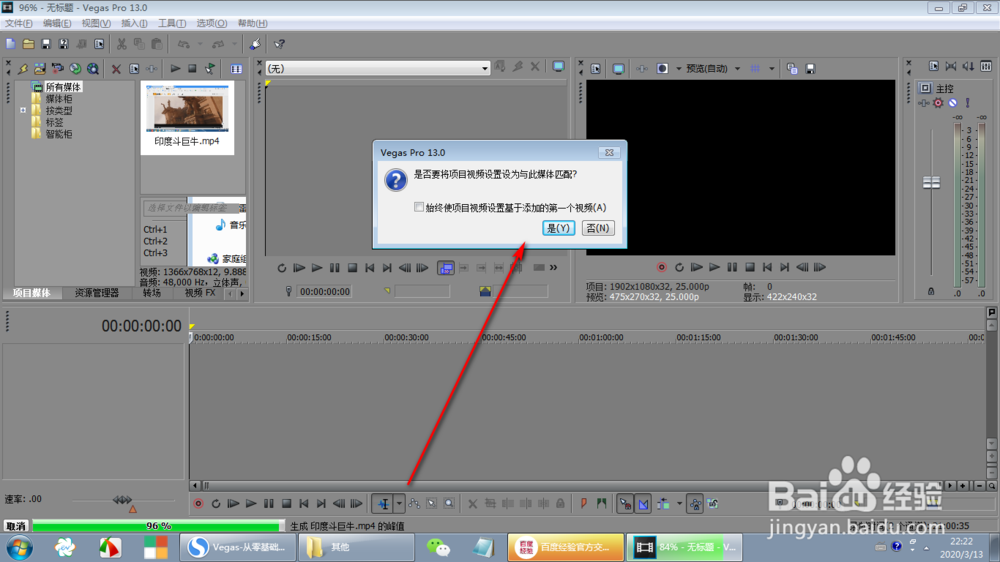Switch to the 资源管理器 tab

pyautogui.click(x=96, y=293)
